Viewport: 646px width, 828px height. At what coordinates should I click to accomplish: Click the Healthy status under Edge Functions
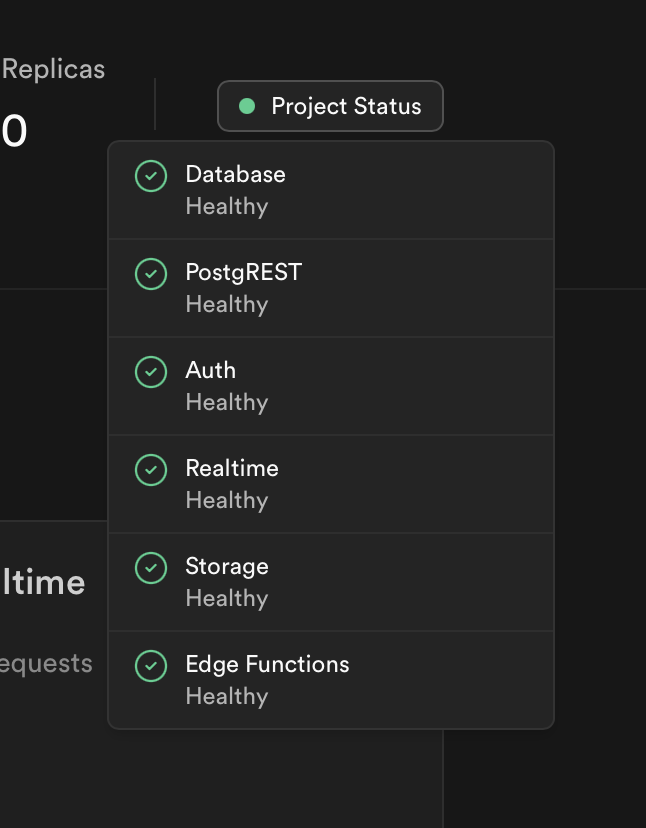point(227,697)
